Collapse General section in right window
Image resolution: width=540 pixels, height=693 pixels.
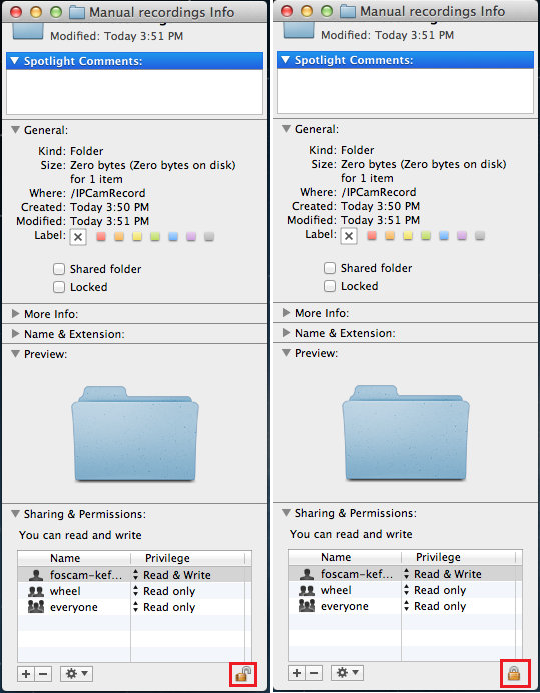(x=286, y=129)
